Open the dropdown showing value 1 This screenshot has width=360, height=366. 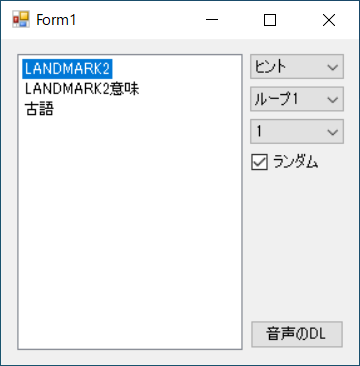297,131
